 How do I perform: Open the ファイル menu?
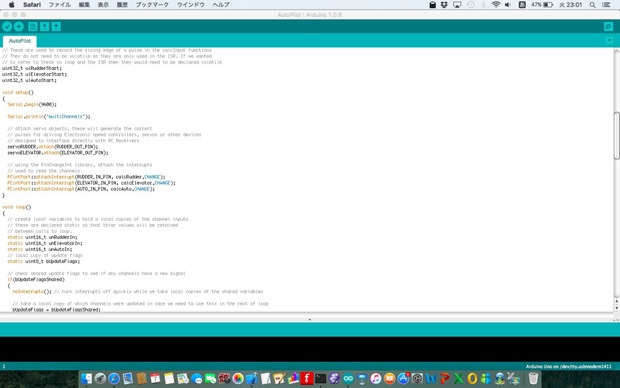click(x=59, y=5)
